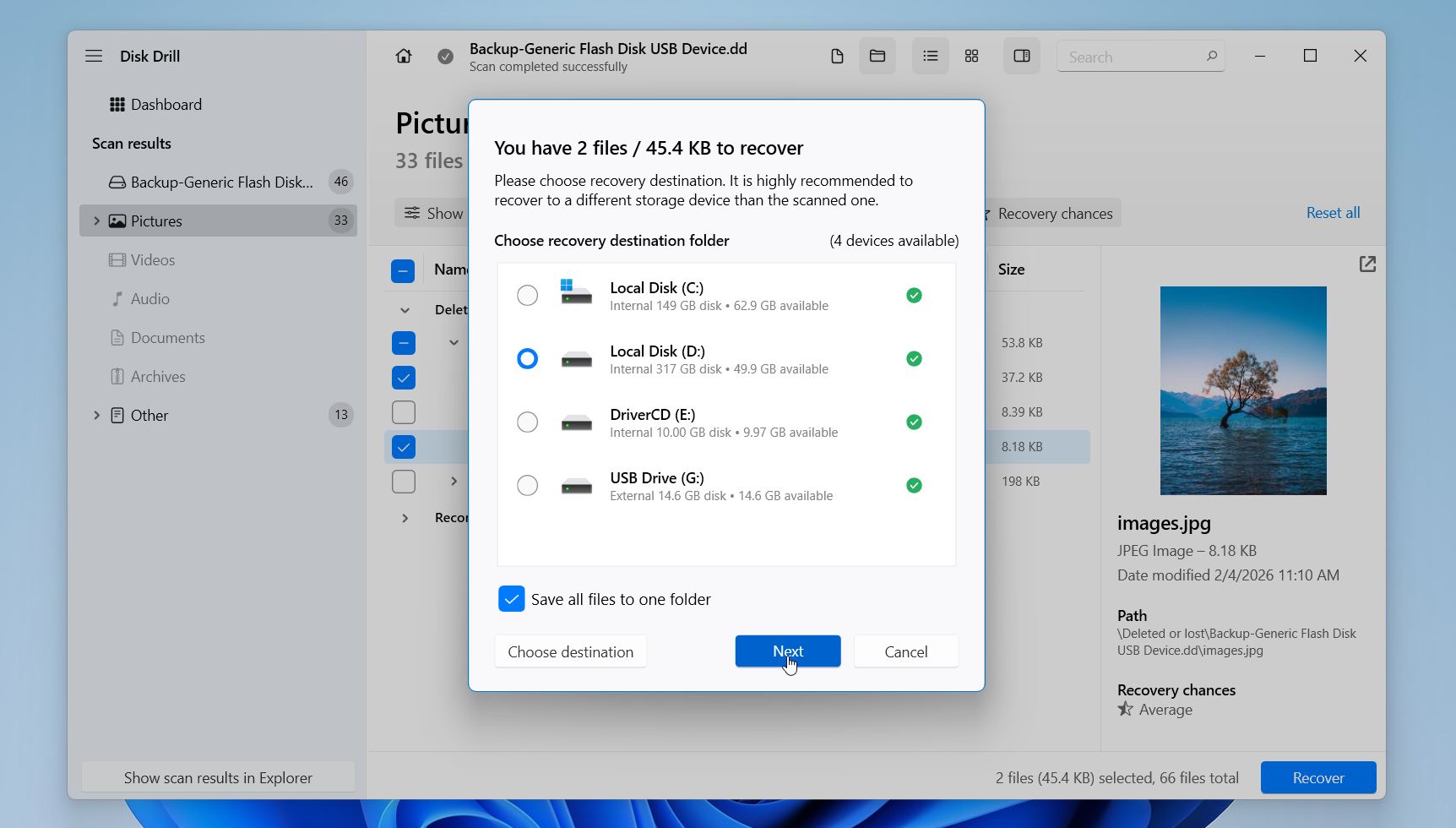Select the list view layout icon
Image resolution: width=1456 pixels, height=828 pixels.
pos(930,56)
